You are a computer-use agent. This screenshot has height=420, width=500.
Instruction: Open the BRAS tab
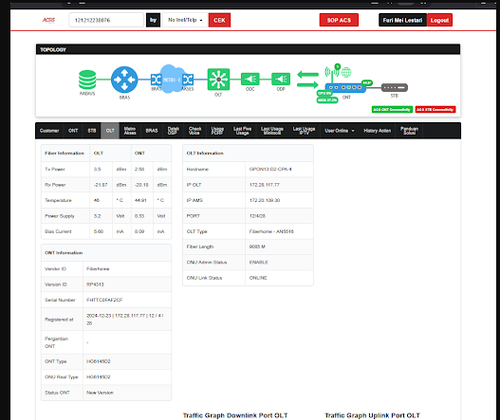152,131
